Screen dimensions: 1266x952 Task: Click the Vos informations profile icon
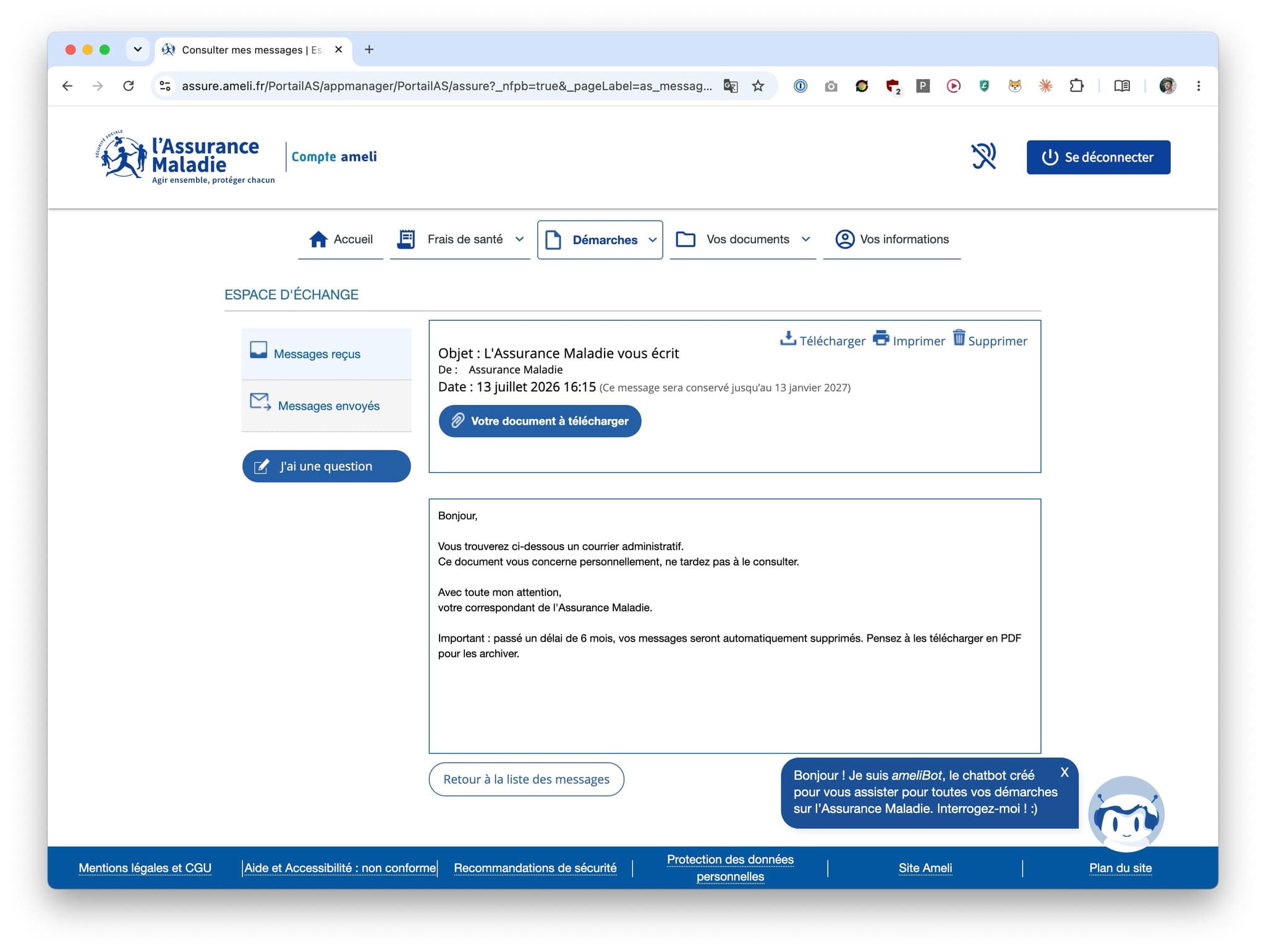click(x=844, y=239)
